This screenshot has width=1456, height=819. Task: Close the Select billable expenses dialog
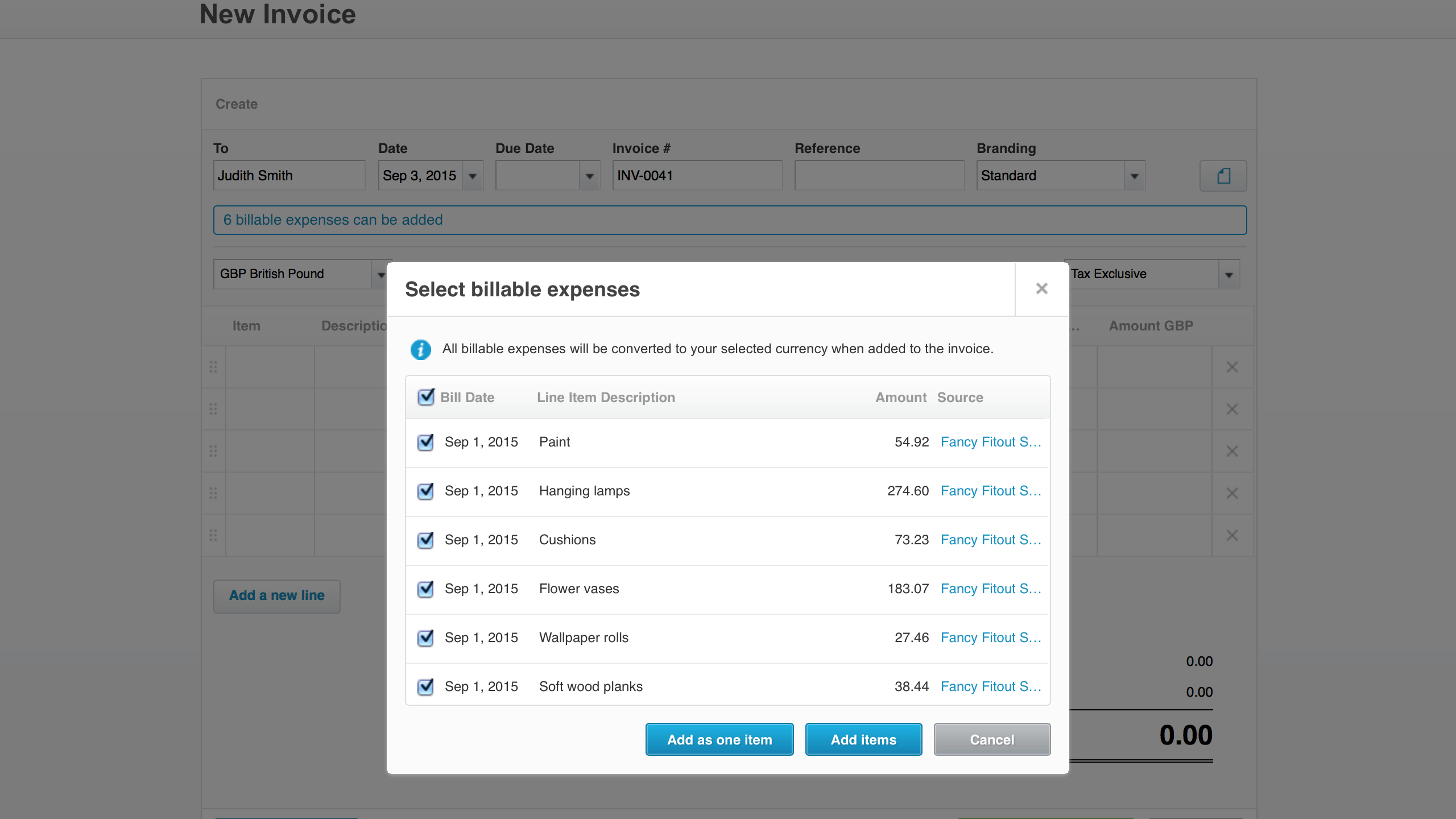[1041, 289]
